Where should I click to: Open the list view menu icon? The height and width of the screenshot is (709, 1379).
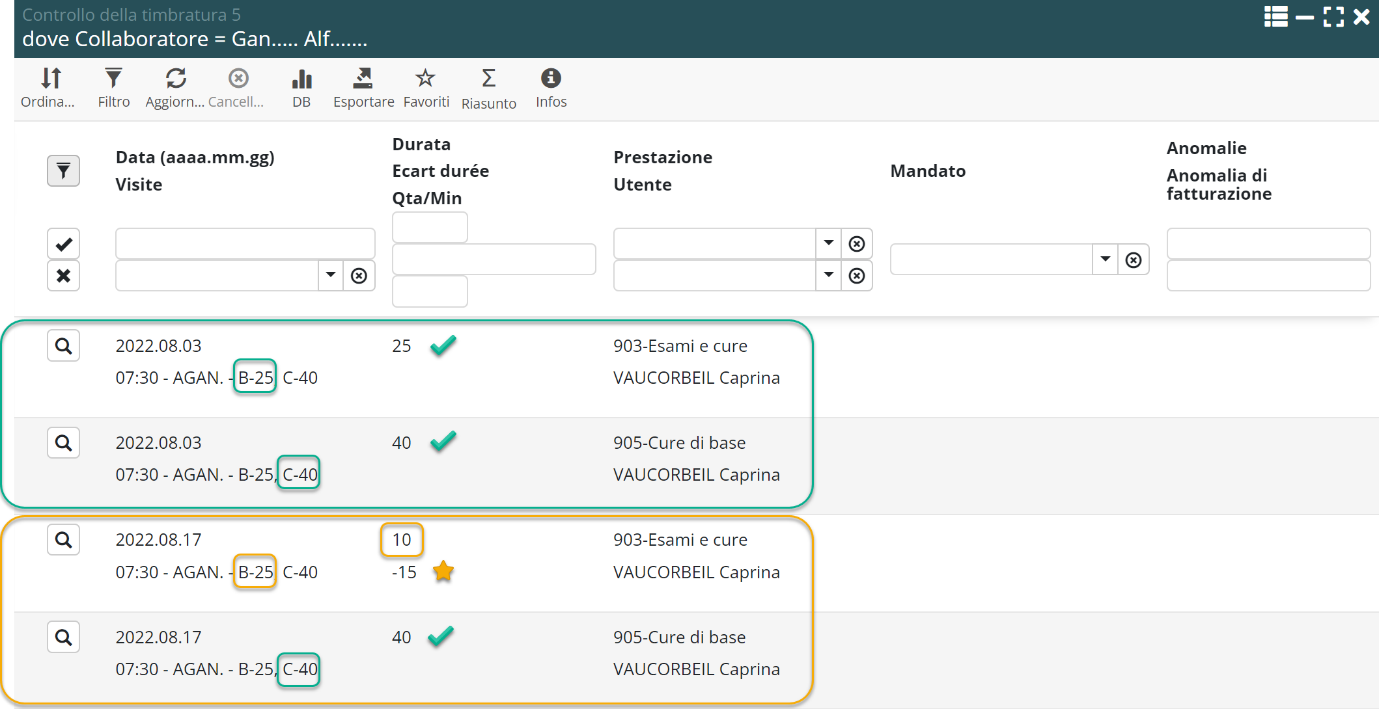(x=1275, y=16)
